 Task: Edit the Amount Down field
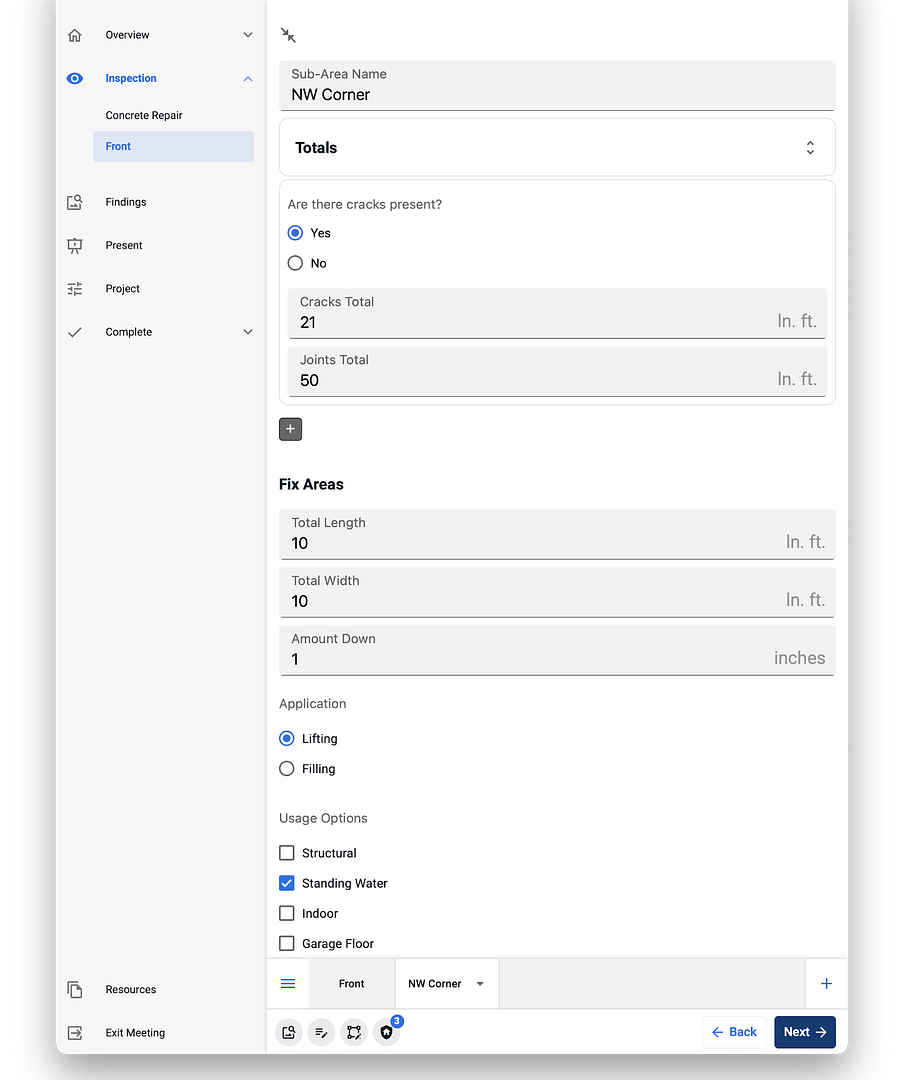557,650
